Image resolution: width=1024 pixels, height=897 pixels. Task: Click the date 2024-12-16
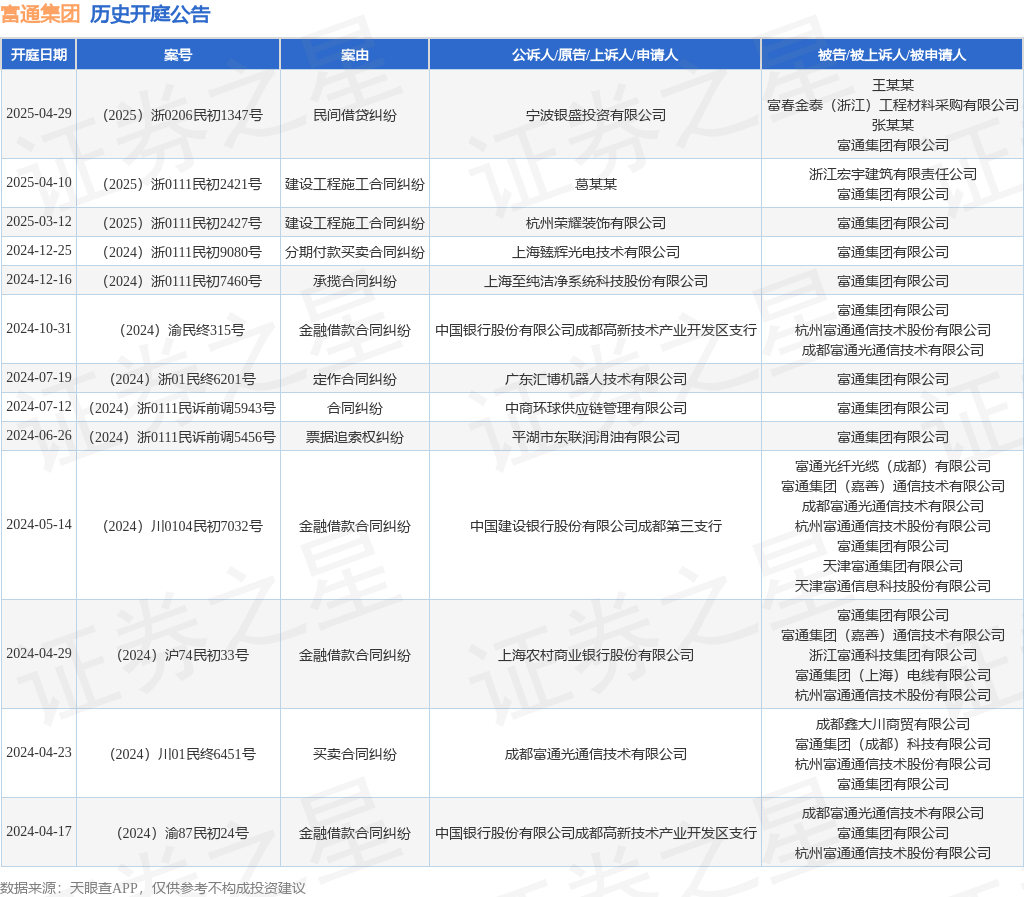click(39, 279)
